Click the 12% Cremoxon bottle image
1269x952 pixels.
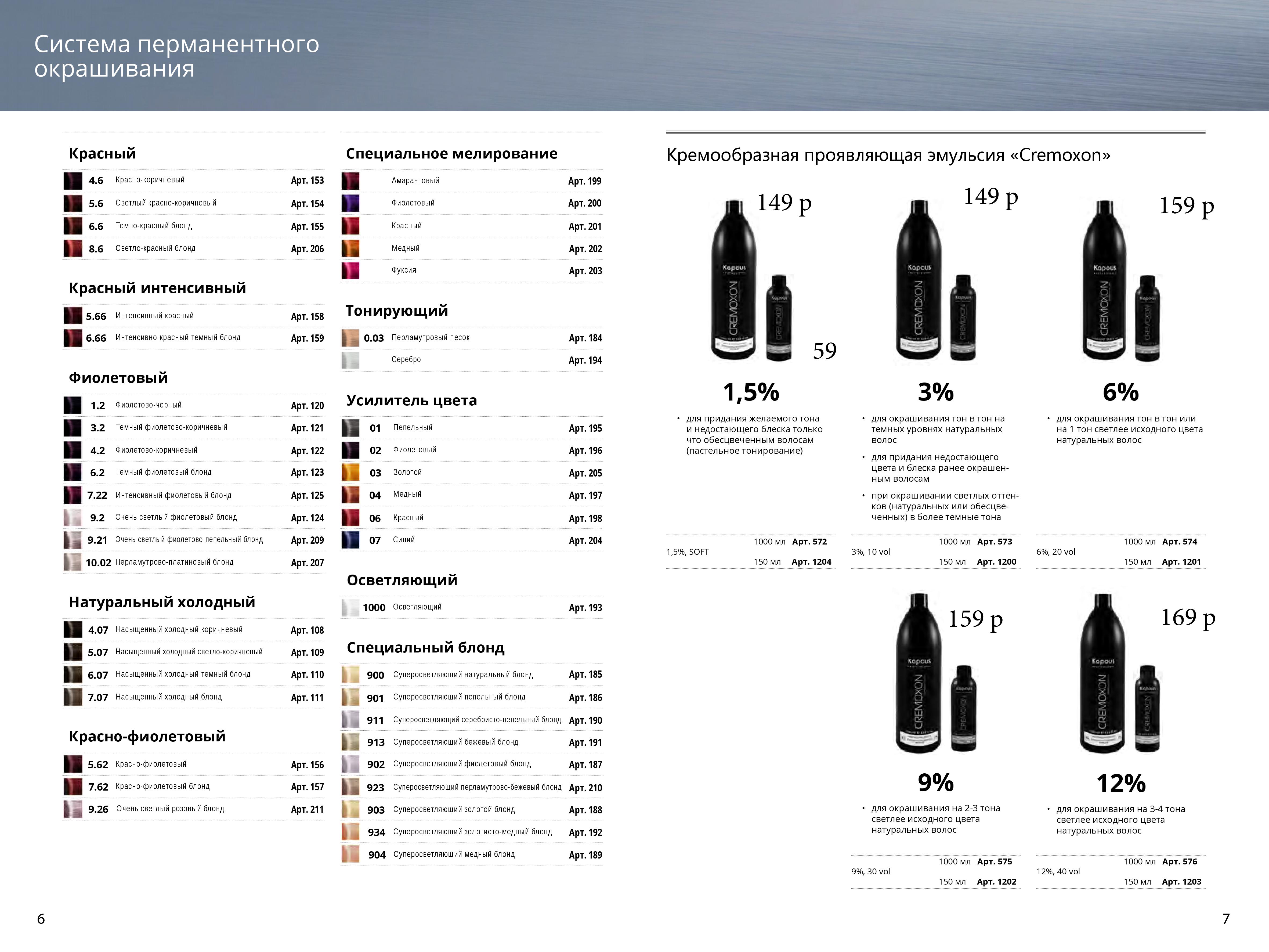coord(1103,674)
